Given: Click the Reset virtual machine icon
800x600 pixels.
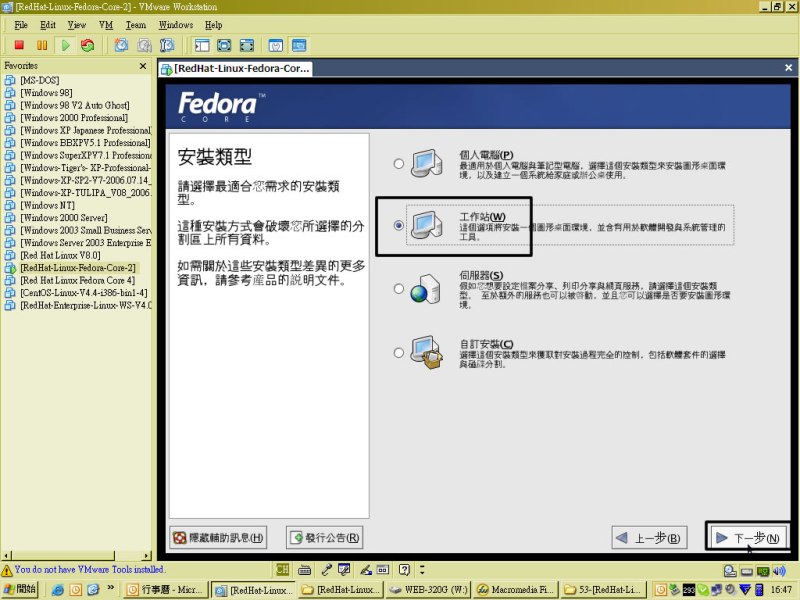Looking at the screenshot, I should pos(88,45).
